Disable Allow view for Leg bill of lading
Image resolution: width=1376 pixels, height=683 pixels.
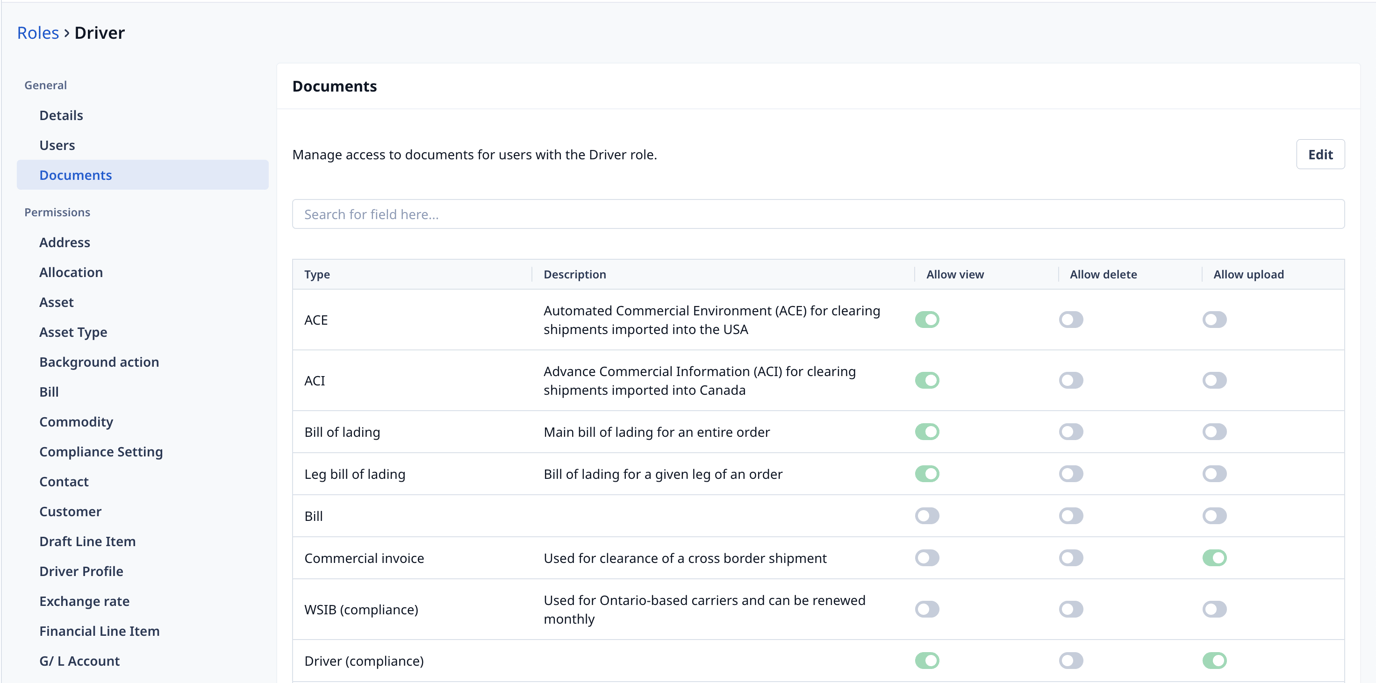927,474
